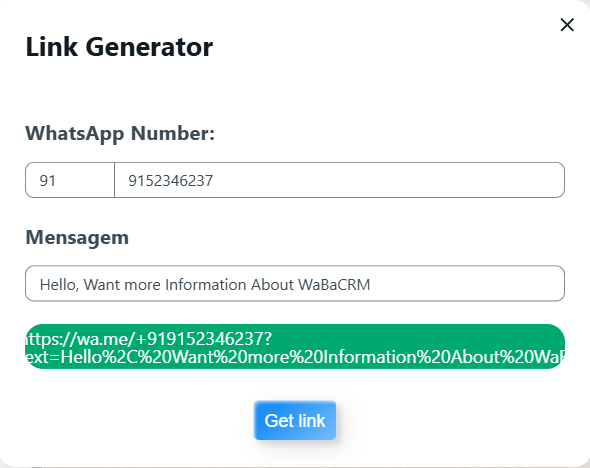This screenshot has width=590, height=468.
Task: Open the generated wa.me link
Action: 295,346
